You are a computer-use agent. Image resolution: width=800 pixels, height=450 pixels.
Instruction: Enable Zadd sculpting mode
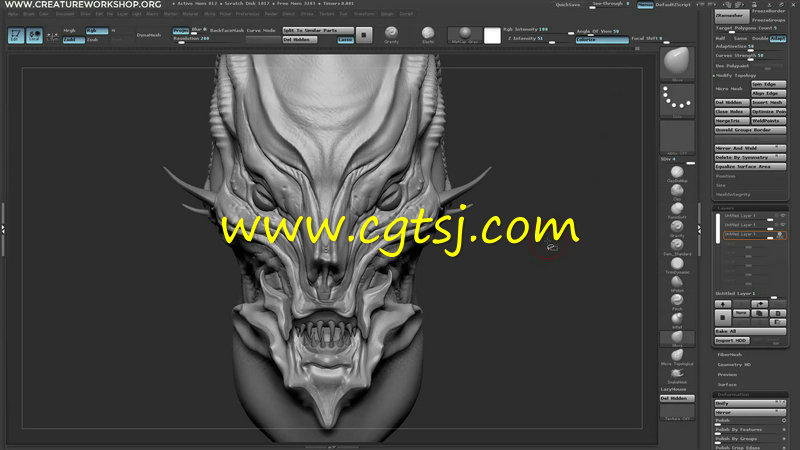[73, 40]
